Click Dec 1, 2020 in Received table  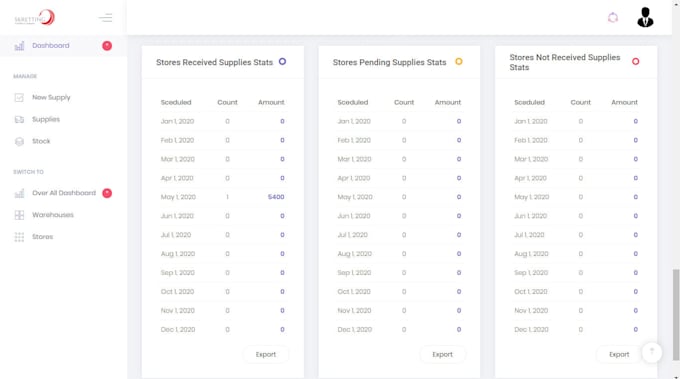pos(178,330)
